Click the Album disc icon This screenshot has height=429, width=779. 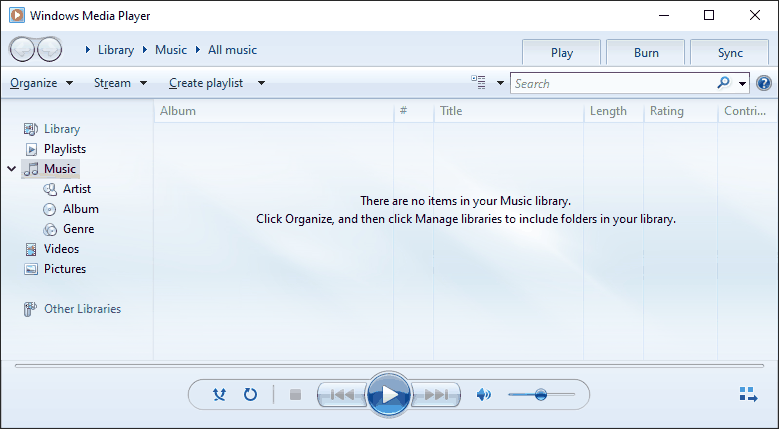point(50,209)
